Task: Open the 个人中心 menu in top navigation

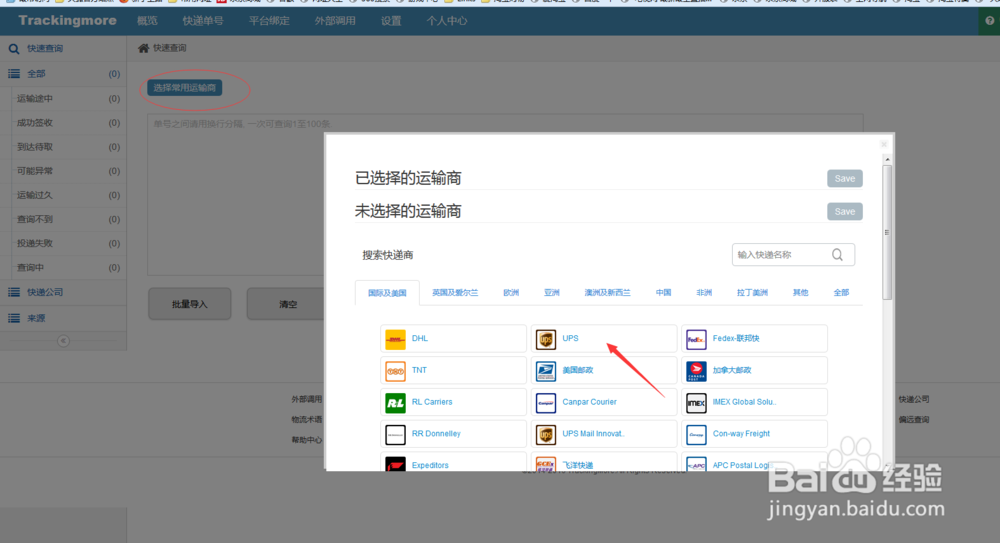Action: click(x=446, y=21)
